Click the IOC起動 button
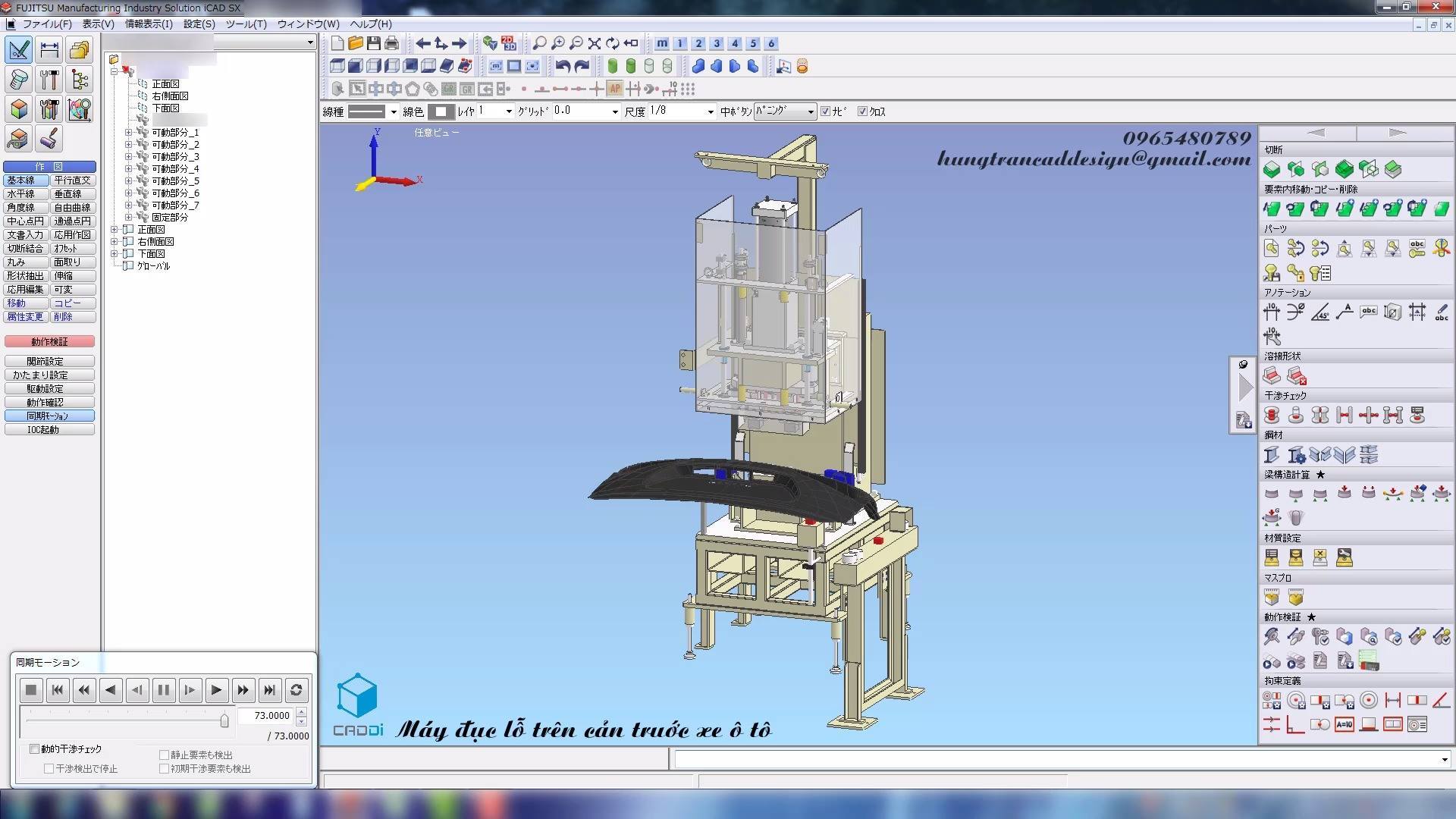This screenshot has height=819, width=1456. 49,430
